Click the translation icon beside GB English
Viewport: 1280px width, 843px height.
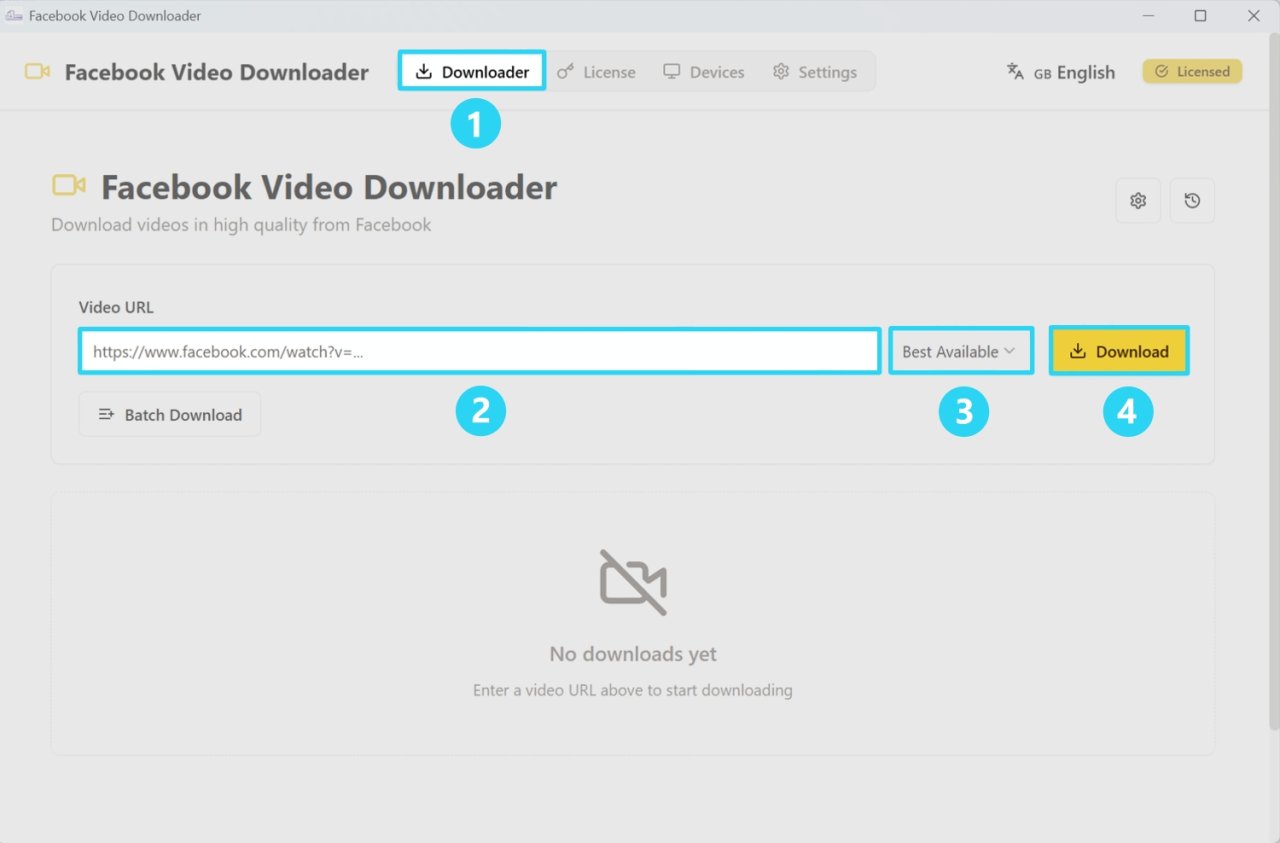point(1014,71)
